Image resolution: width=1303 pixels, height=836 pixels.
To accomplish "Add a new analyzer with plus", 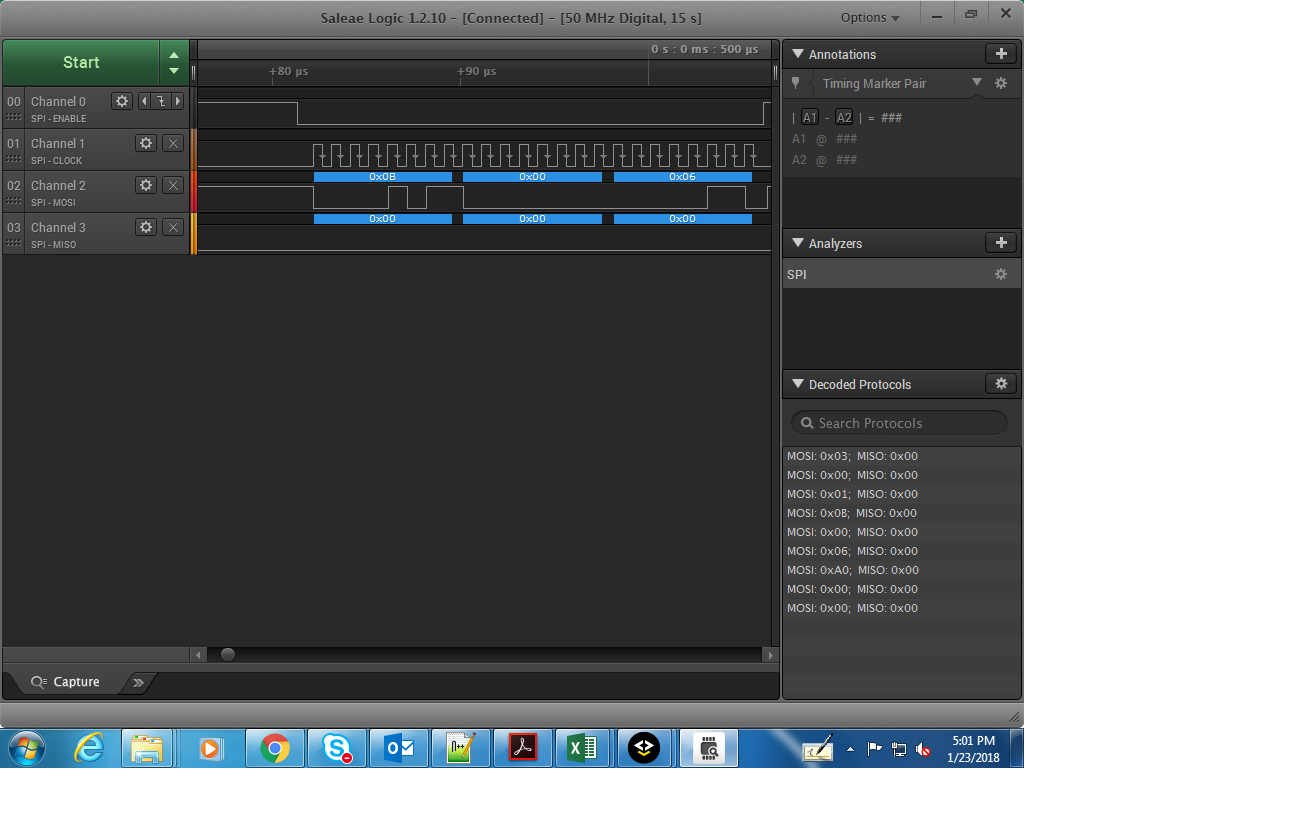I will pyautogui.click(x=1001, y=243).
